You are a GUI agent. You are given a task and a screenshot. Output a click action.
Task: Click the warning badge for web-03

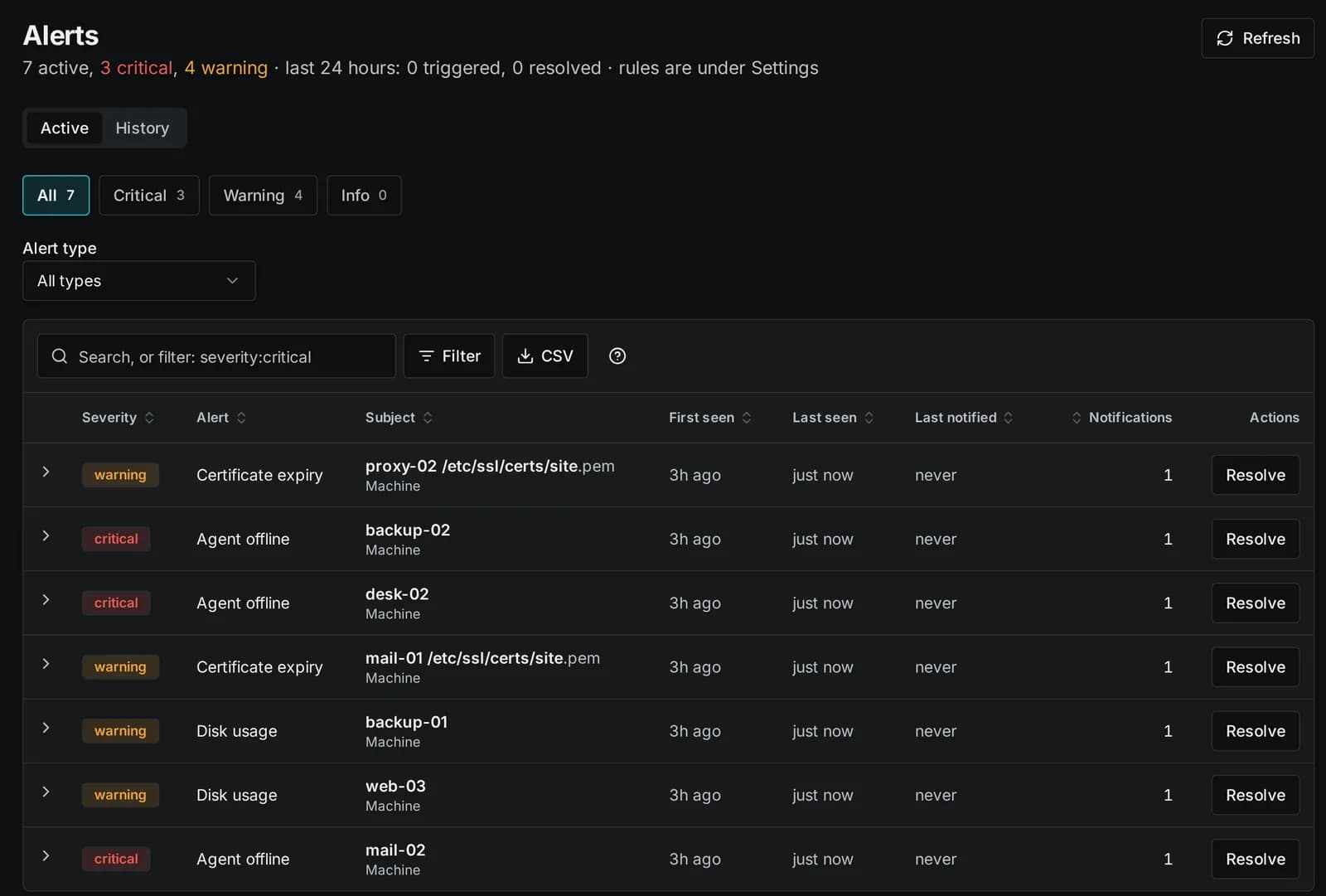pos(120,795)
